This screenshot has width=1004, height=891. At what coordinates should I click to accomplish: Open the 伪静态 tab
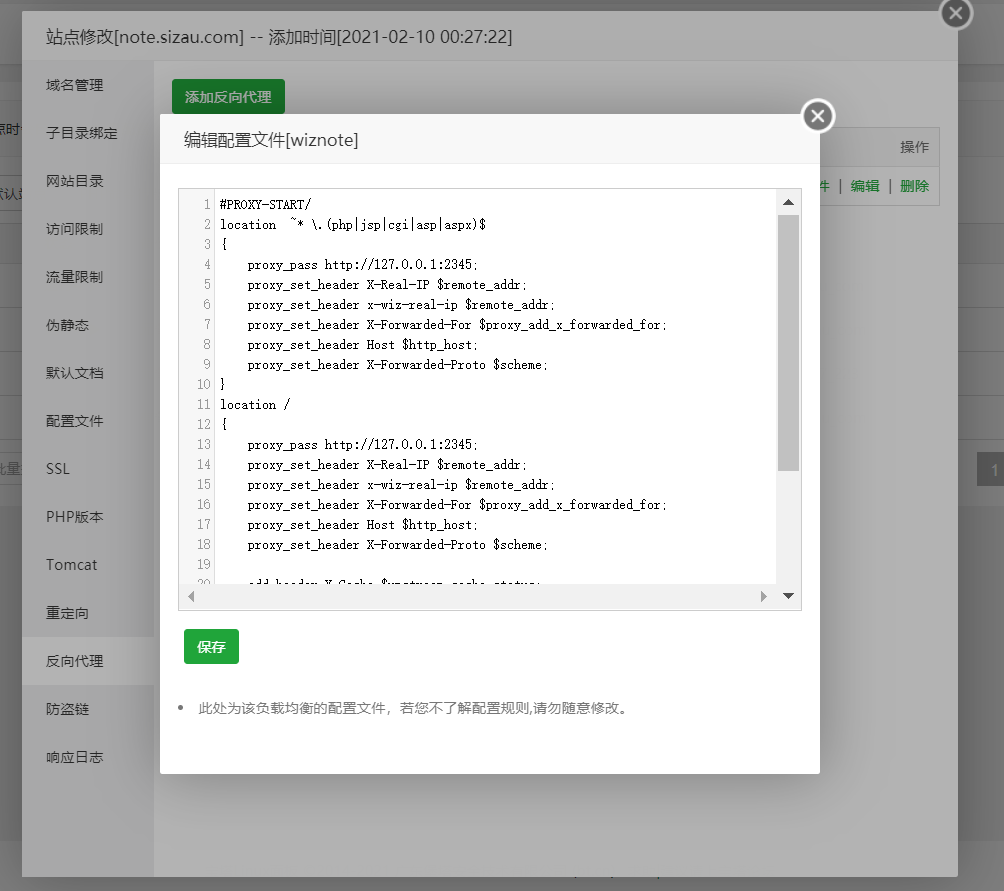[67, 325]
